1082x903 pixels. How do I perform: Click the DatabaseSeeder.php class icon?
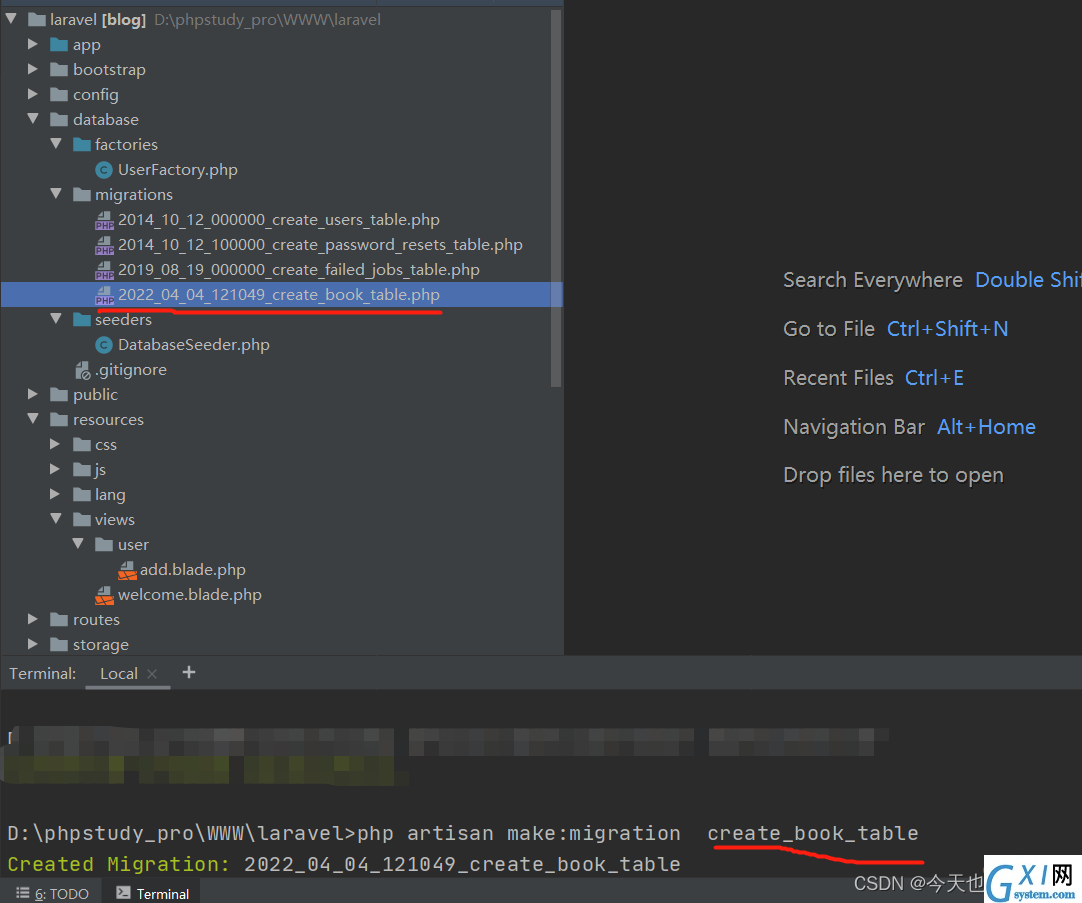coord(104,345)
